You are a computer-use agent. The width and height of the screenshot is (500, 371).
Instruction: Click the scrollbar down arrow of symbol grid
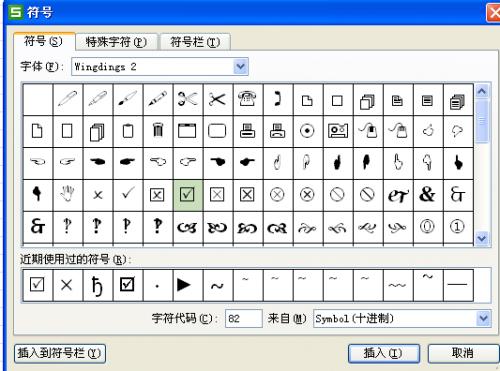point(482,238)
